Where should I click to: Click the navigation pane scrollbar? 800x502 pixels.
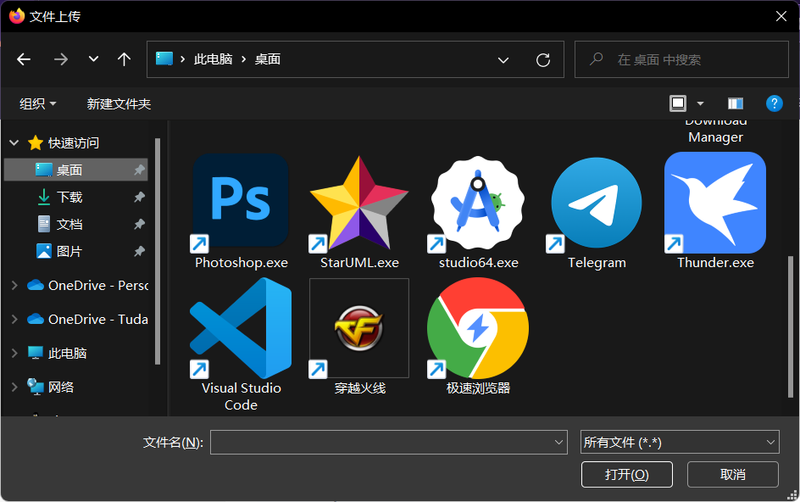[x=158, y=251]
